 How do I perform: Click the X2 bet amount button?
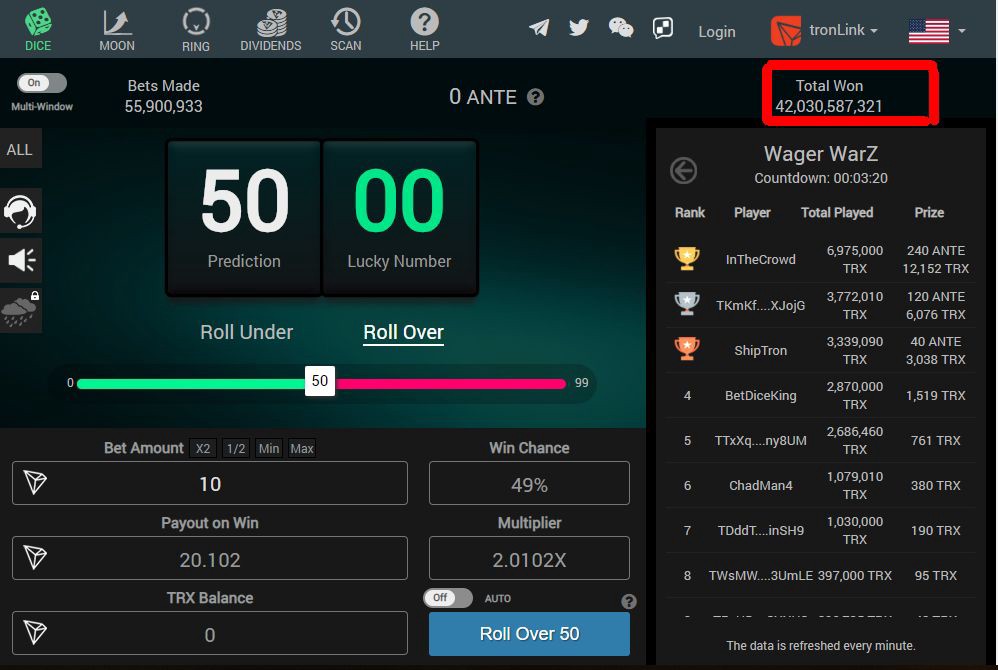[x=203, y=449]
